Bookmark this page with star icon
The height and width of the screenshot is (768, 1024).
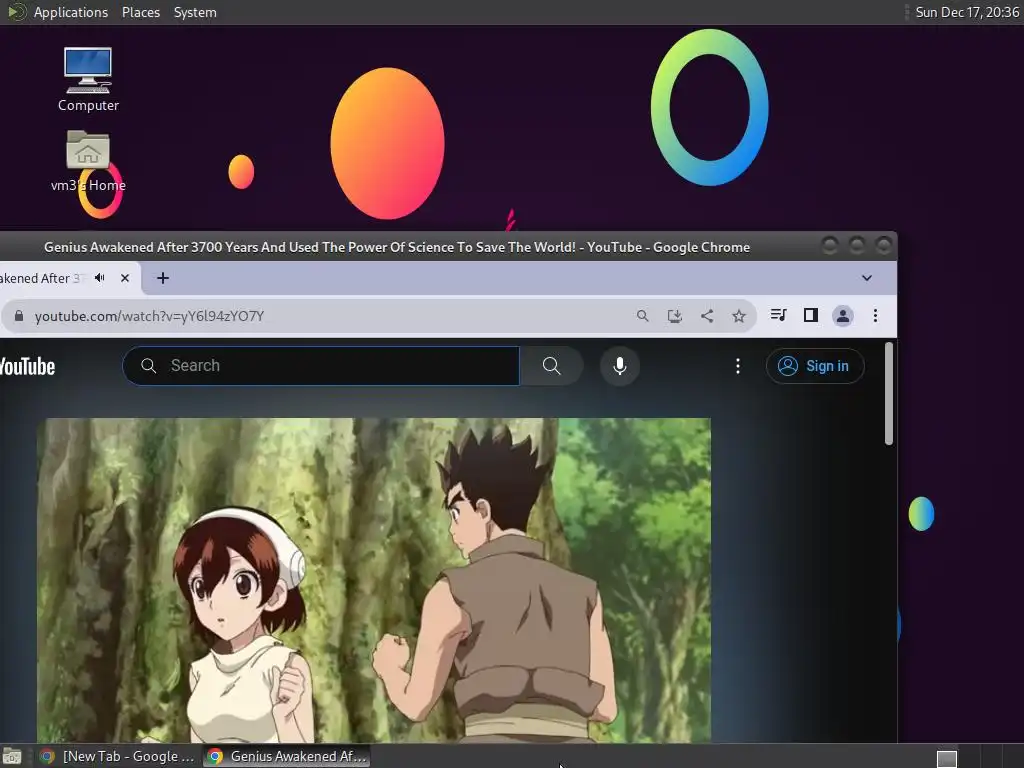coord(739,316)
